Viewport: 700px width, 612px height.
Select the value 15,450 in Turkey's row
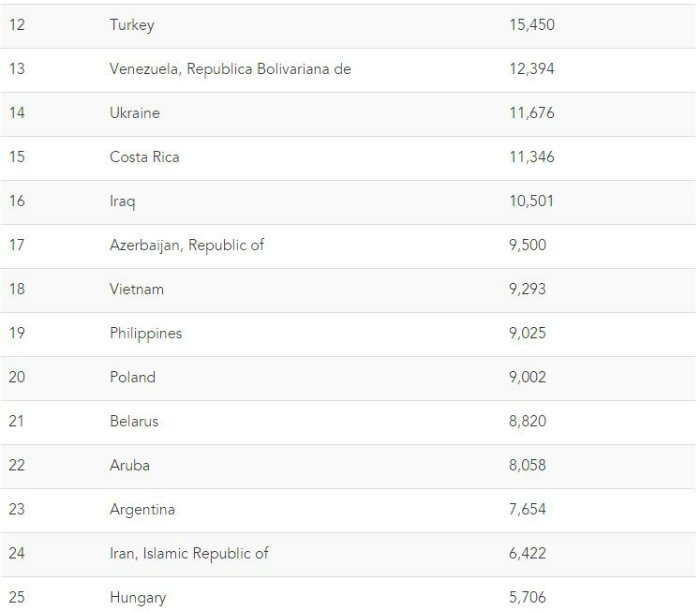coord(531,25)
